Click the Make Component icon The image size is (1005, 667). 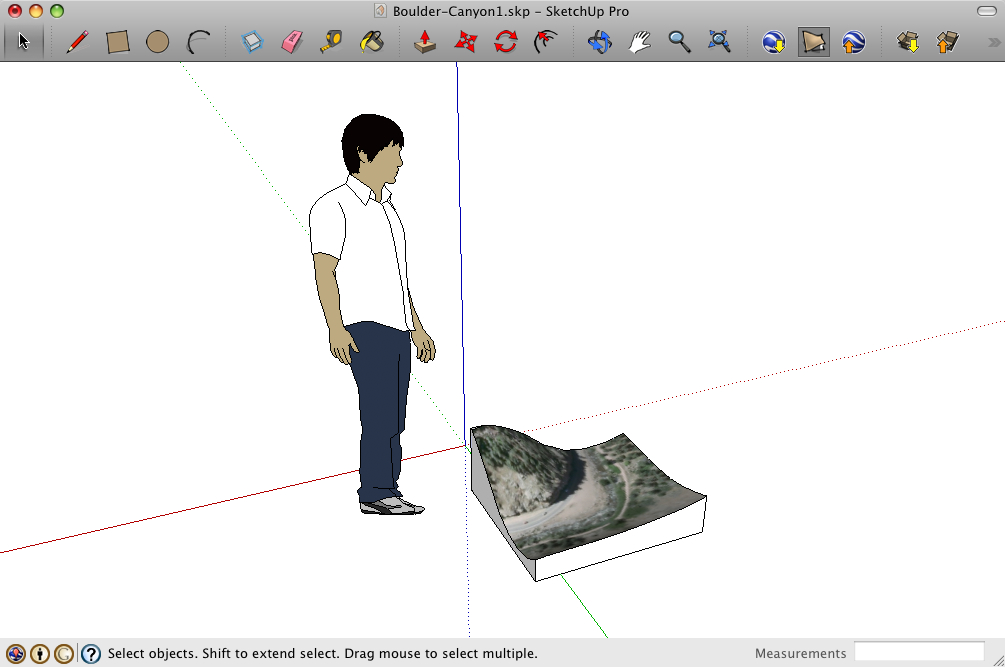coord(253,42)
